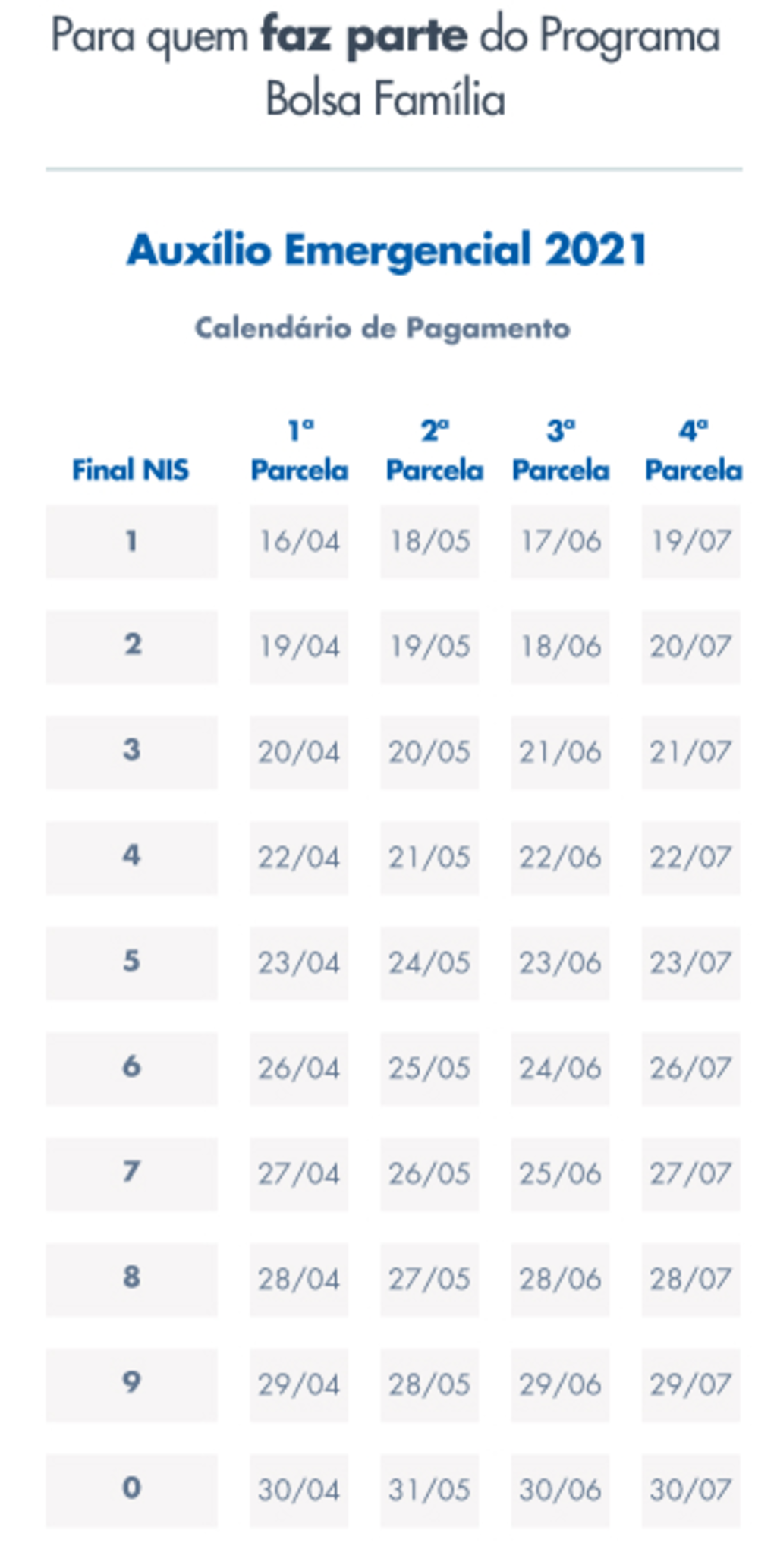Image resolution: width=777 pixels, height=1568 pixels.
Task: Click the 28/07 date cell
Action: (690, 1280)
